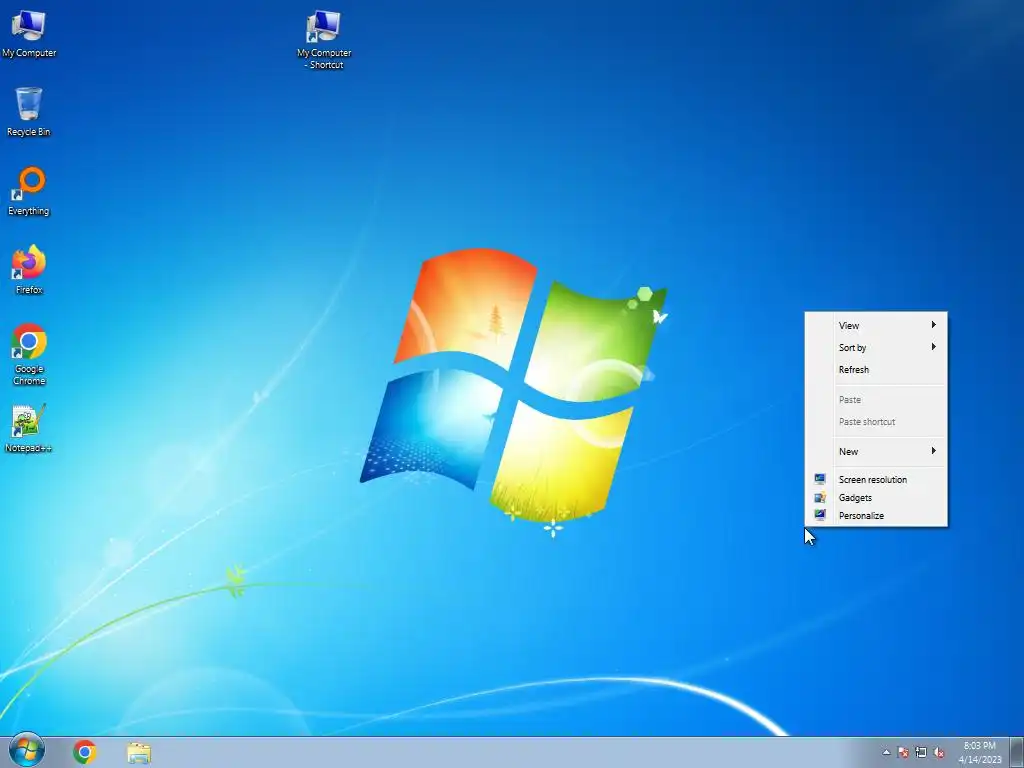Image resolution: width=1024 pixels, height=768 pixels.
Task: Show hidden tray icons arrow
Action: coord(886,752)
